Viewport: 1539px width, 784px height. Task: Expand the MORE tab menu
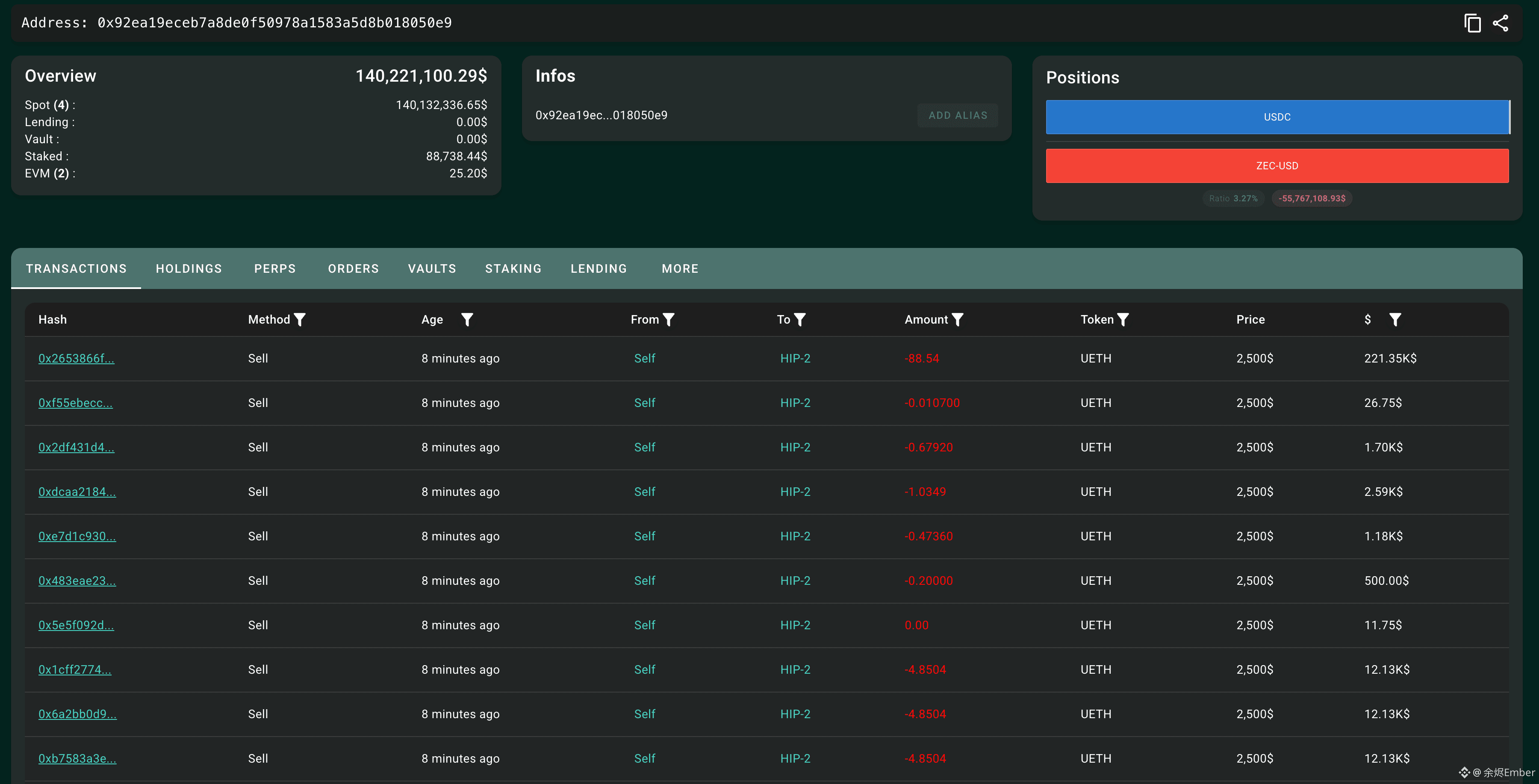[680, 269]
